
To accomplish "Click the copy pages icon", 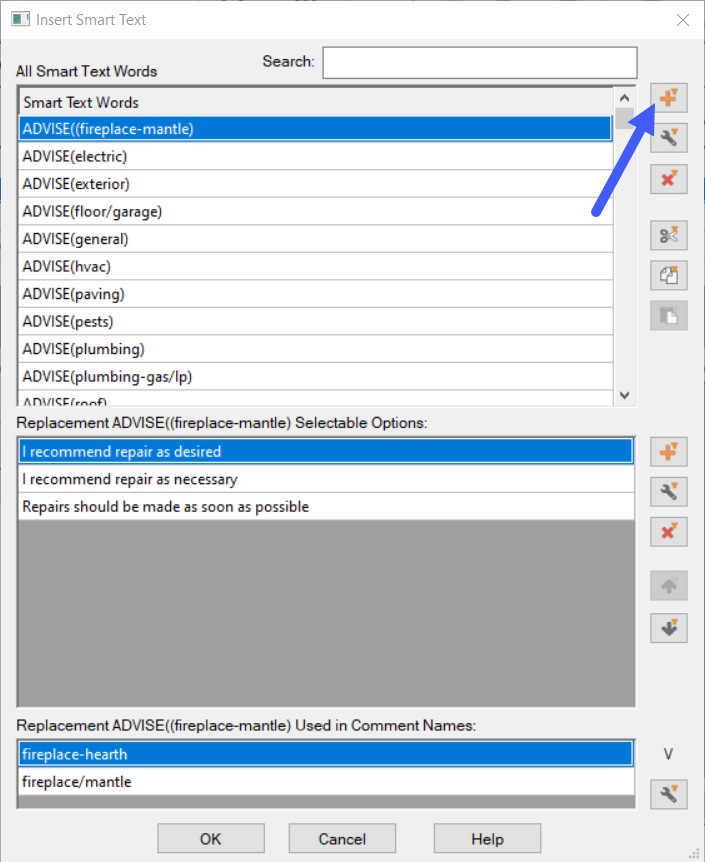I will (x=668, y=275).
